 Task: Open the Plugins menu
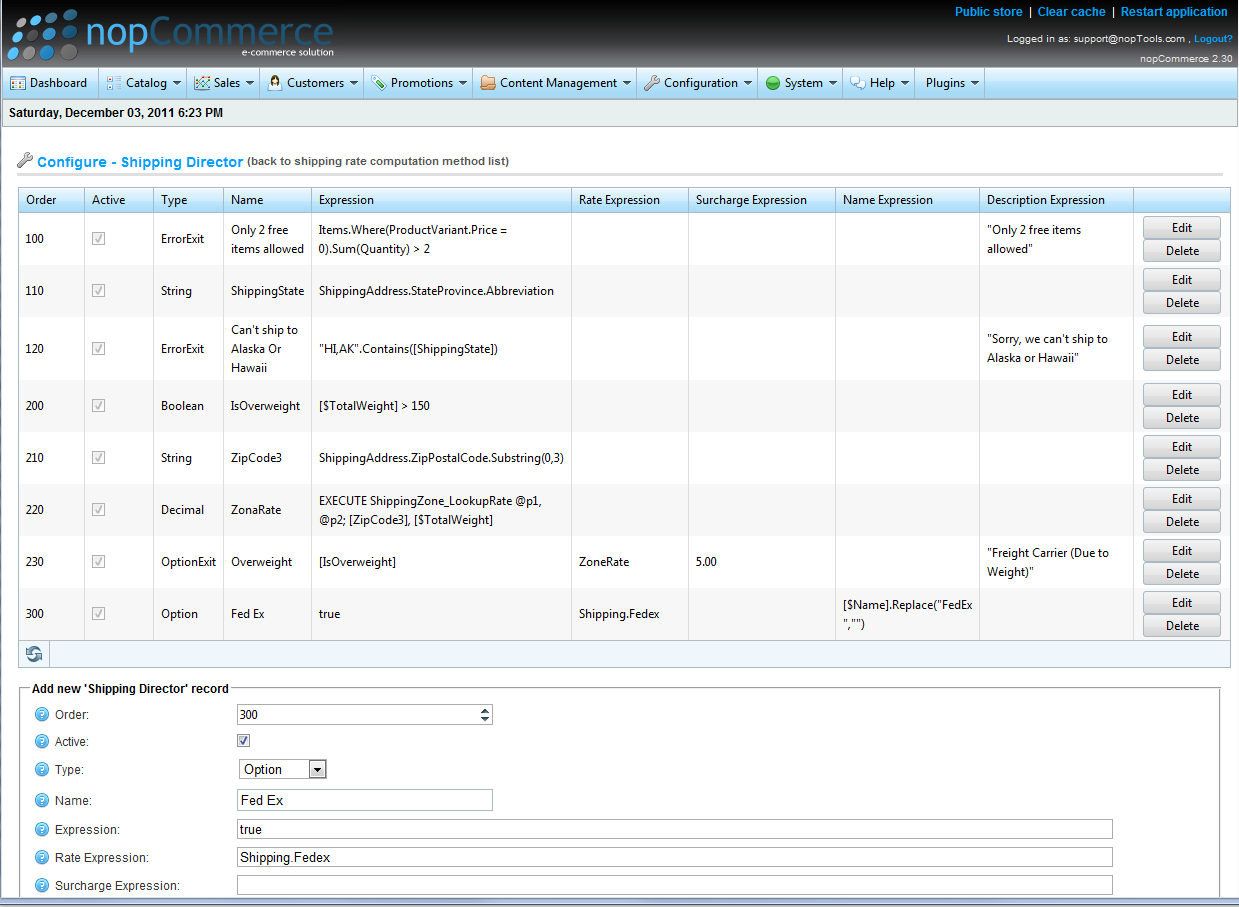tap(952, 83)
